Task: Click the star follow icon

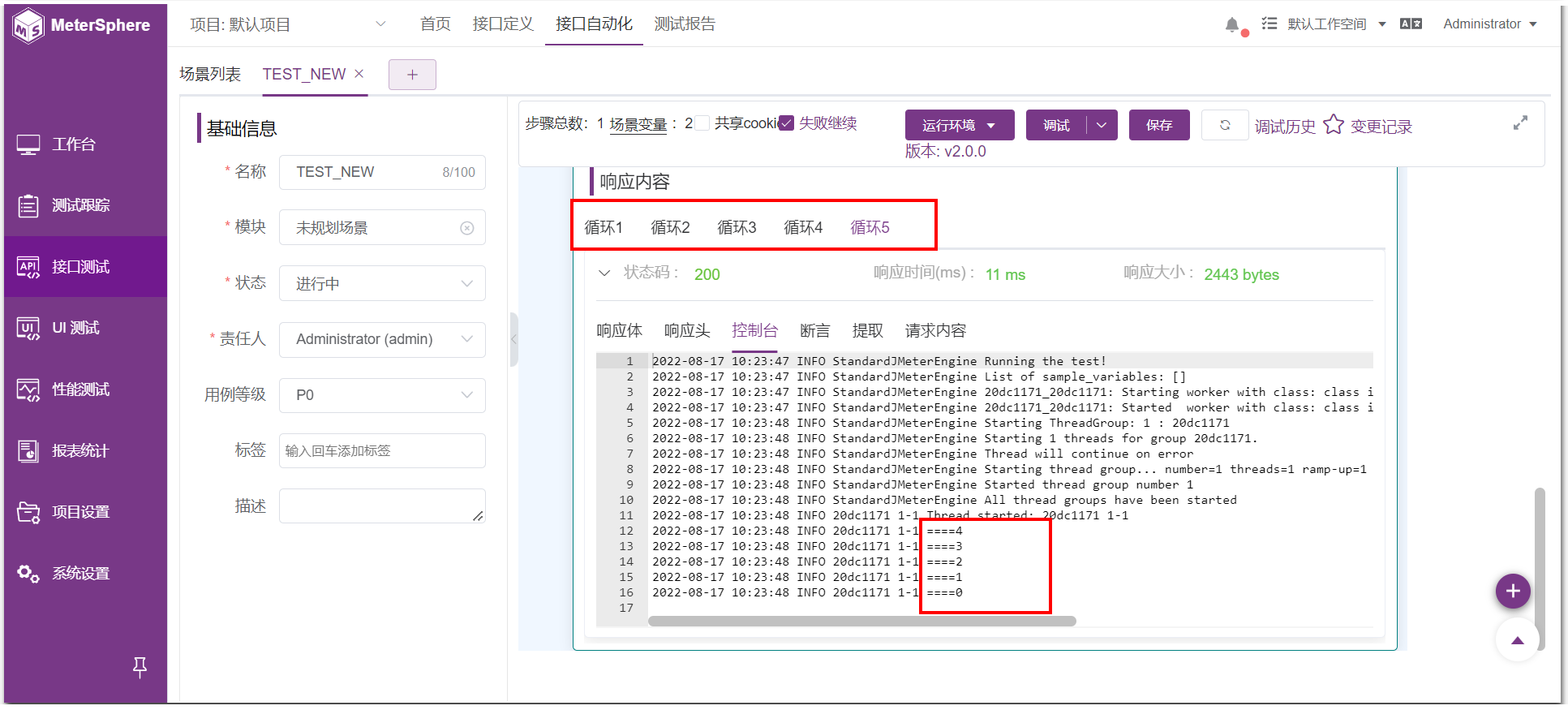Action: tap(1334, 124)
